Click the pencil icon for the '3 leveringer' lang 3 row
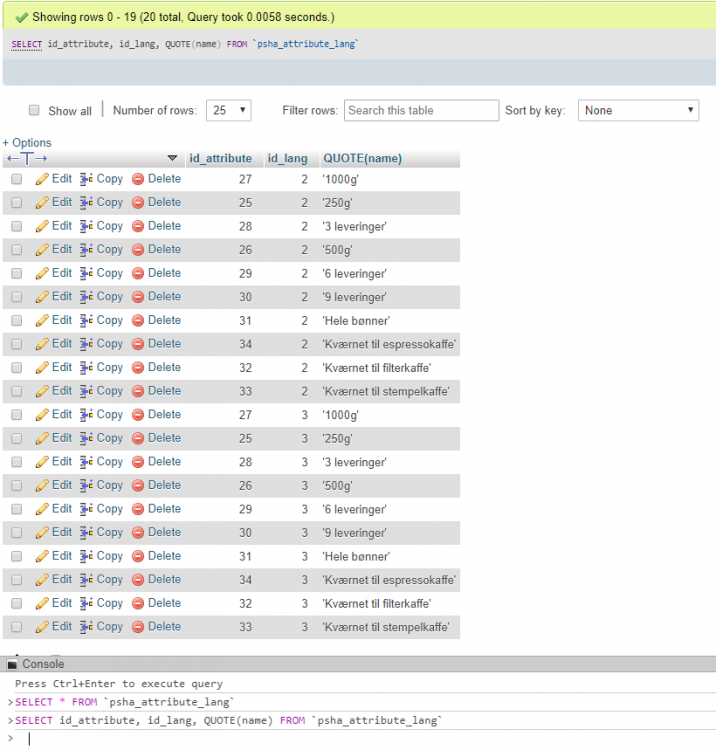The width and height of the screenshot is (716, 750). pyautogui.click(x=42, y=462)
